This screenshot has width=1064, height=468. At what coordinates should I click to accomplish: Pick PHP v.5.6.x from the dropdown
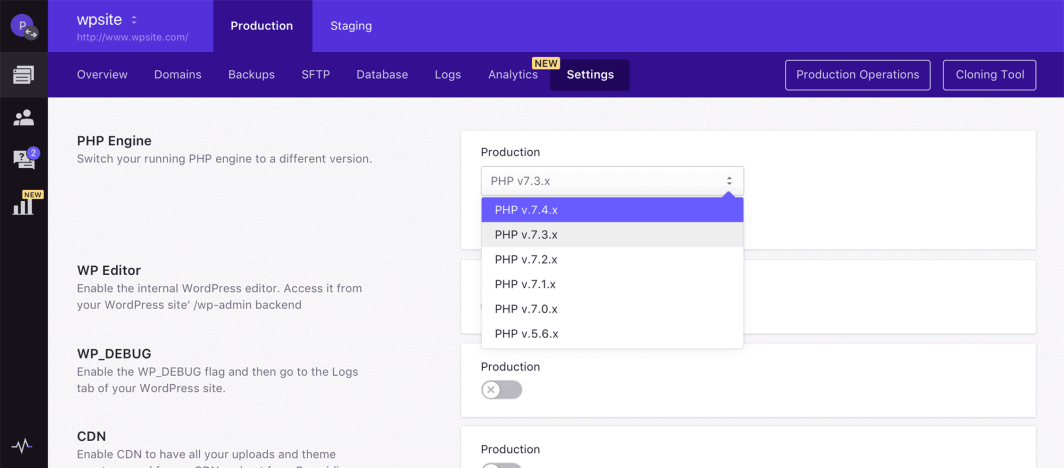click(x=612, y=333)
